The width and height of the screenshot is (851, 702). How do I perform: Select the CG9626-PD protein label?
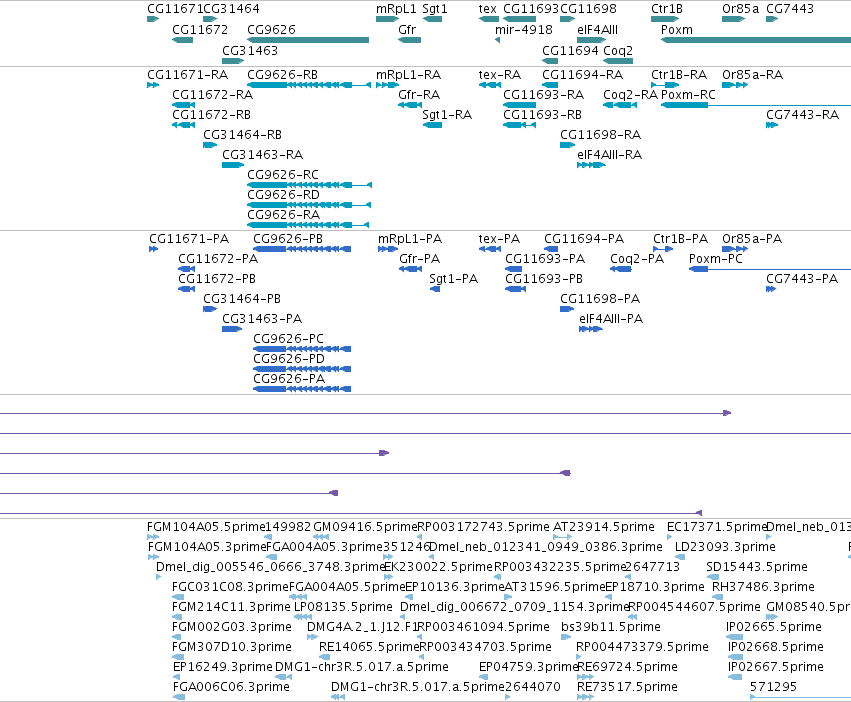pos(289,359)
